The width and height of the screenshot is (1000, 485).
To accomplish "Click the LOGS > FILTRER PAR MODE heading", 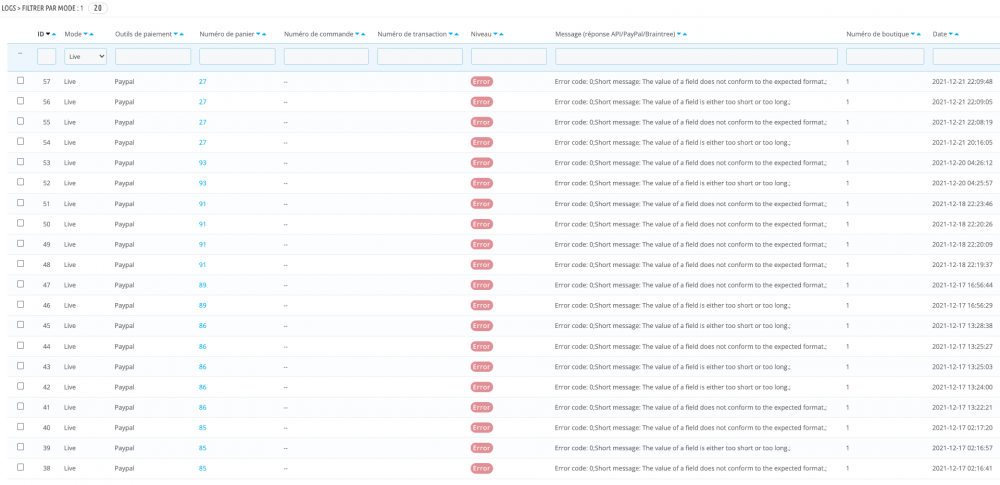I will pos(43,8).
